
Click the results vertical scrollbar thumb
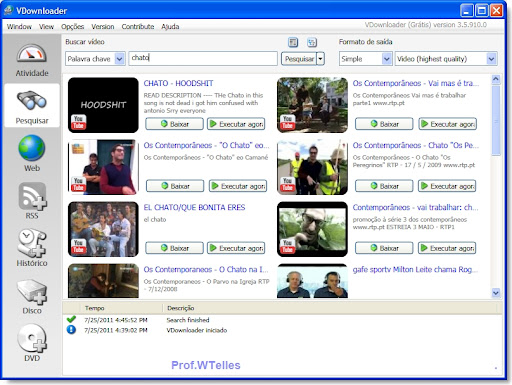[496, 120]
